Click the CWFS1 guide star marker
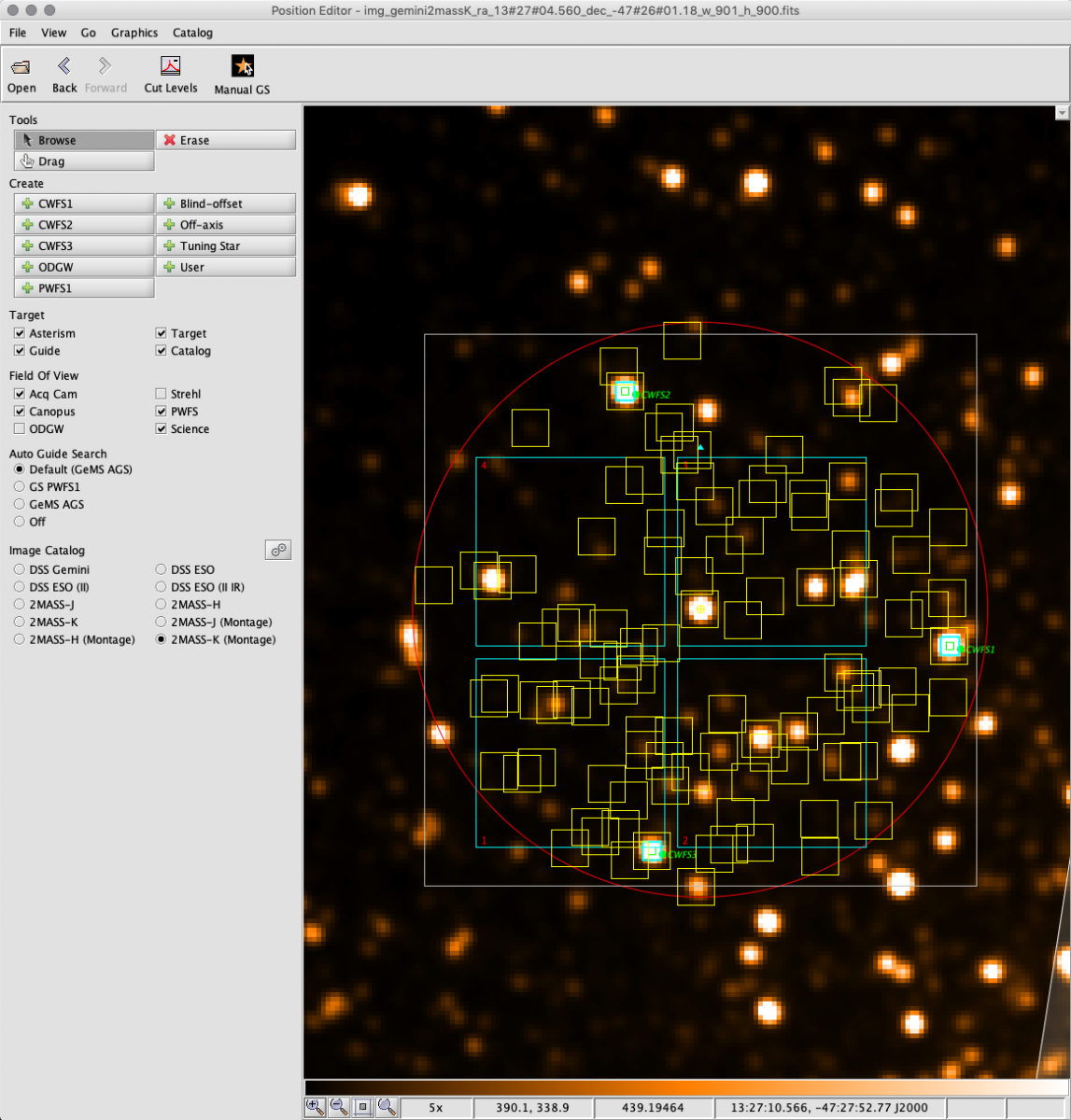1071x1120 pixels. tap(950, 645)
